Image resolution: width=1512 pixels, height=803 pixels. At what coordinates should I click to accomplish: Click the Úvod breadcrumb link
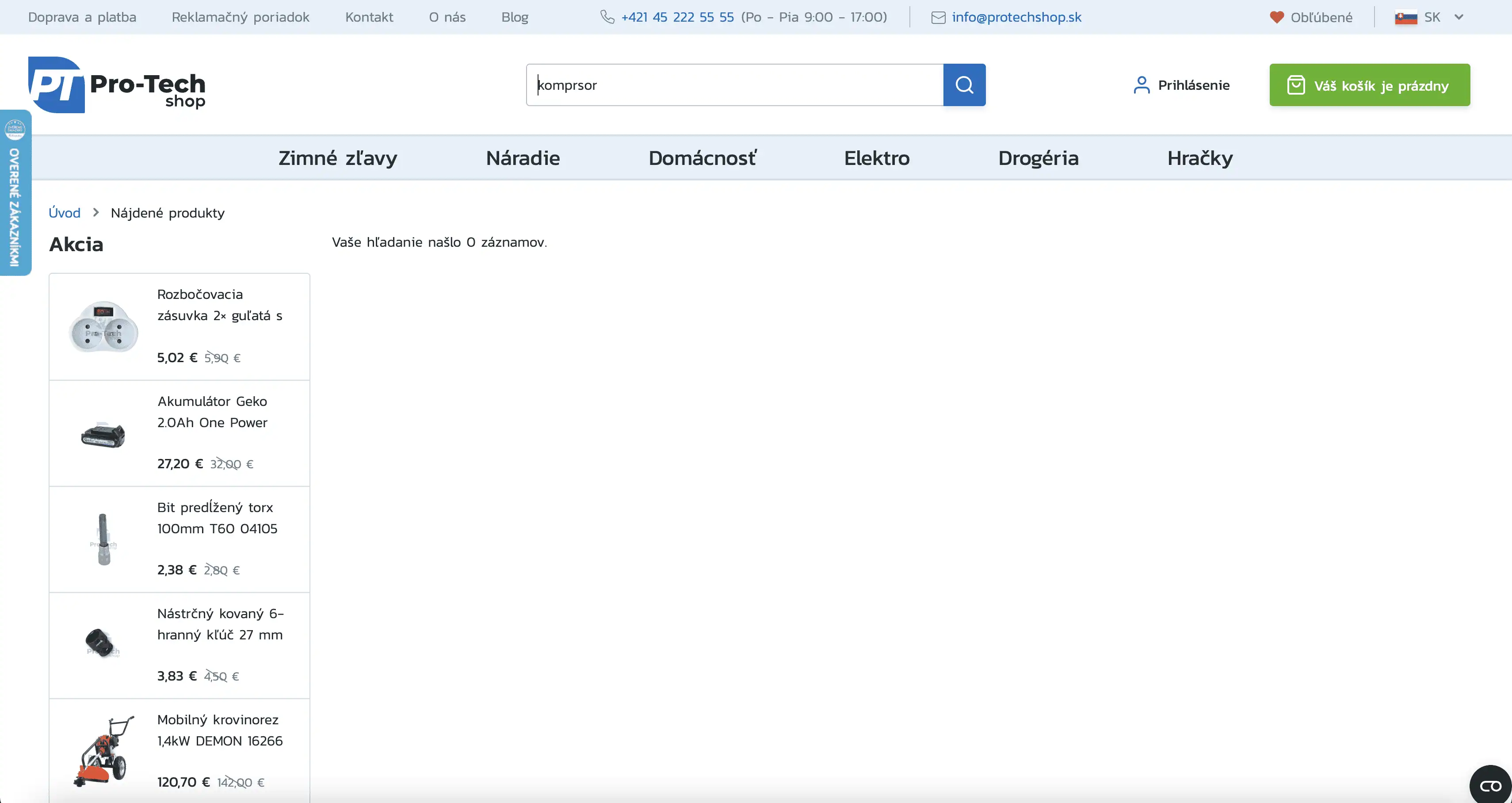64,213
